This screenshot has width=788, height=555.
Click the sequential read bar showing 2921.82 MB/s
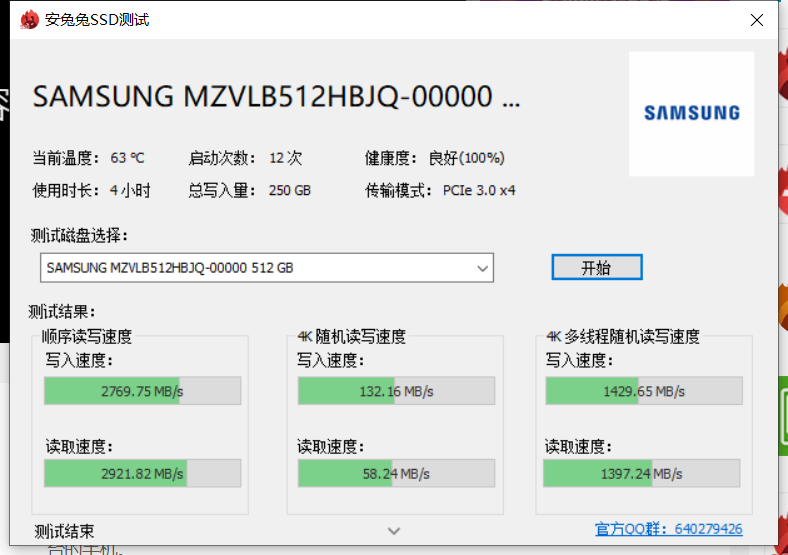pyautogui.click(x=142, y=473)
